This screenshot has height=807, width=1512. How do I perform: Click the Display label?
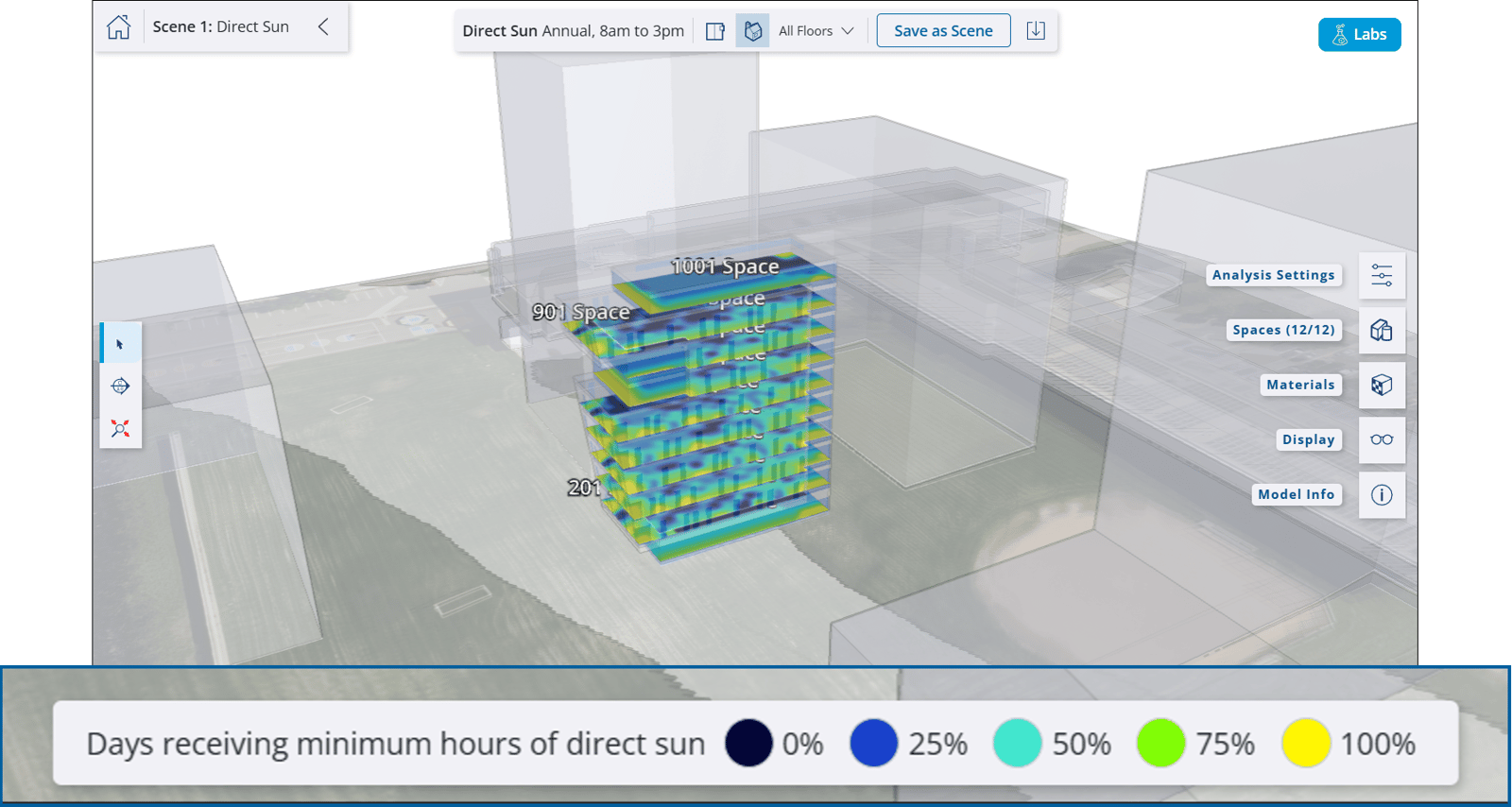click(1309, 439)
